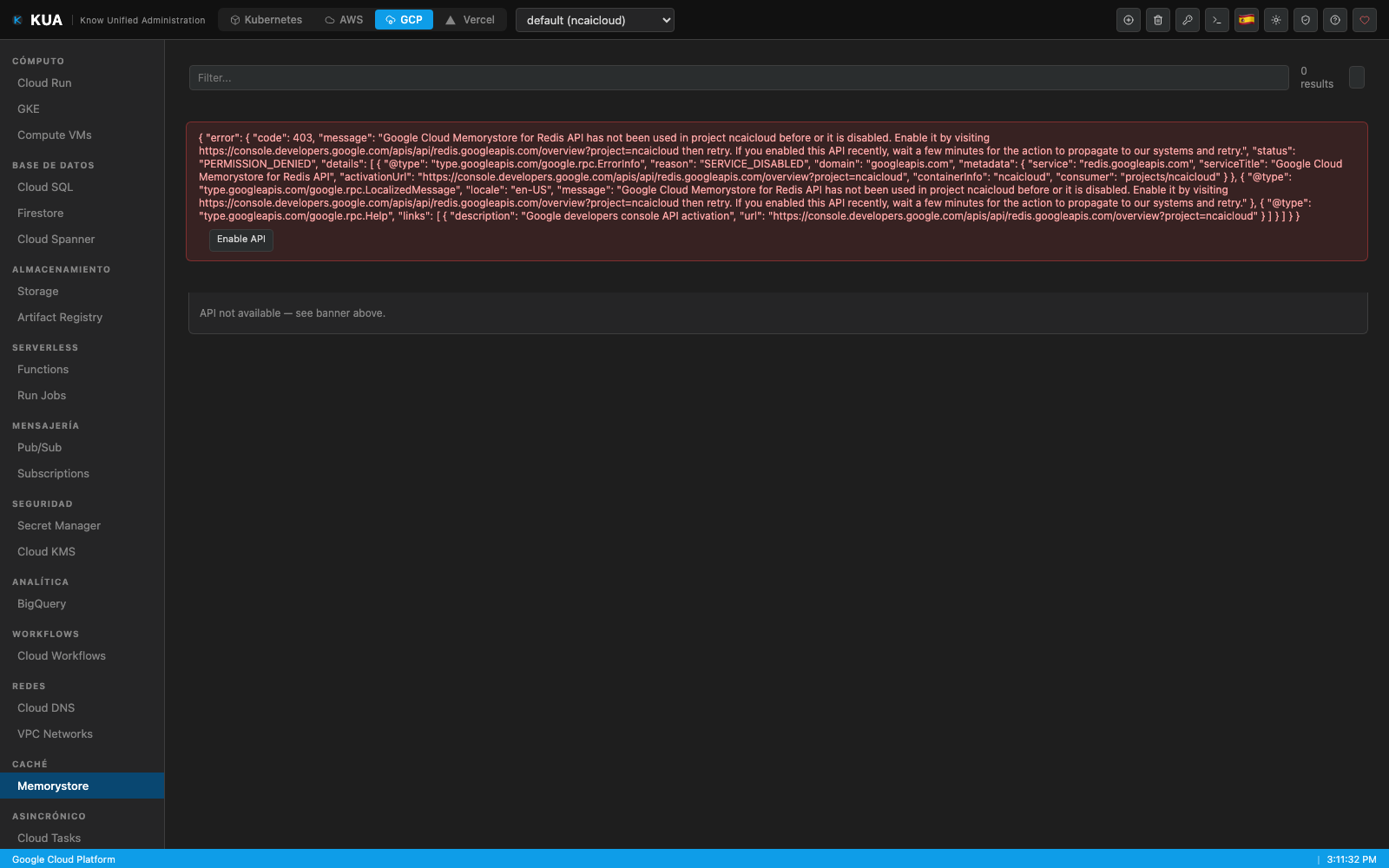Image resolution: width=1389 pixels, height=868 pixels.
Task: Open Subscriptions
Action: click(x=82, y=474)
